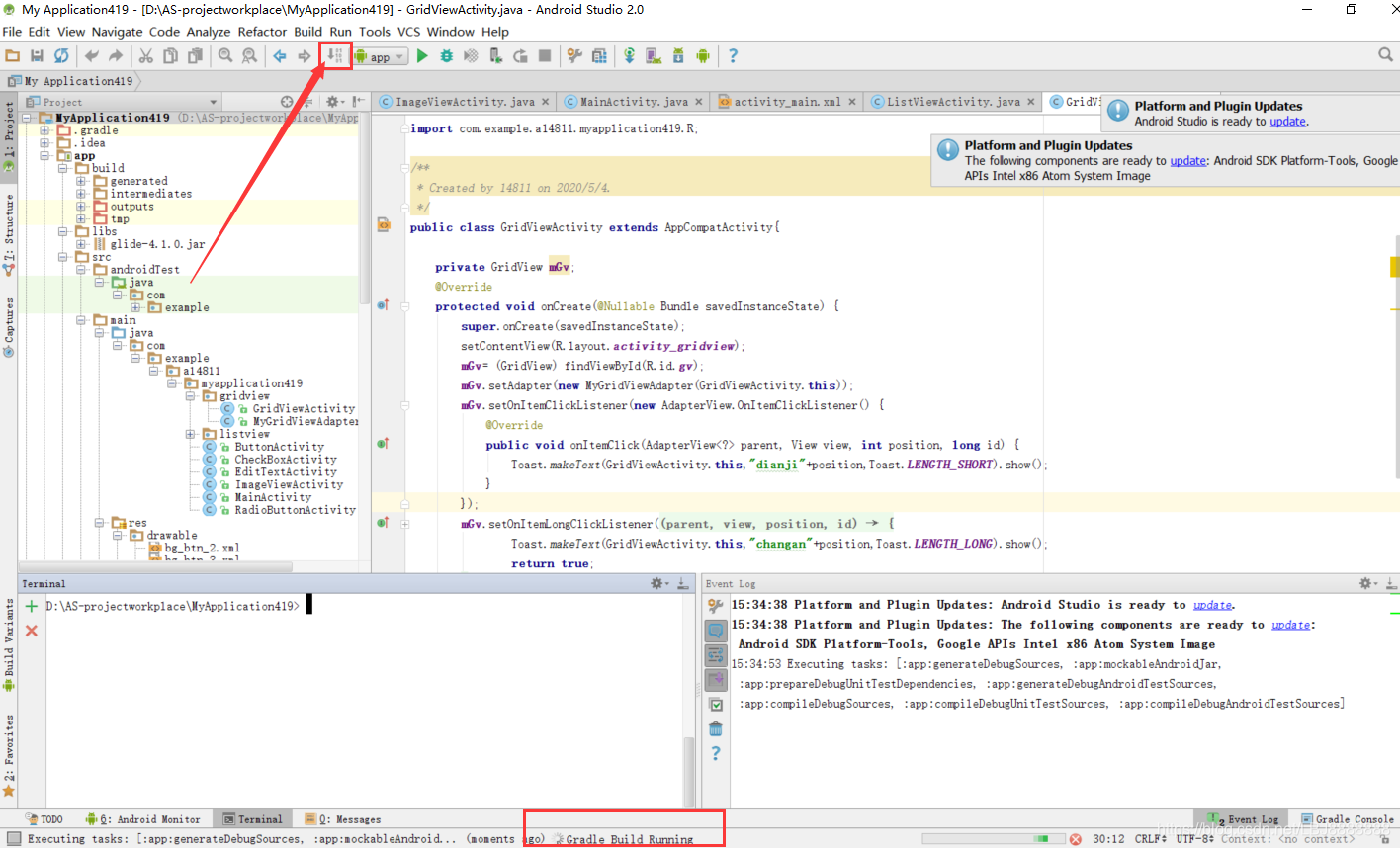Run the app with green play icon
This screenshot has height=848, width=1400.
(422, 56)
